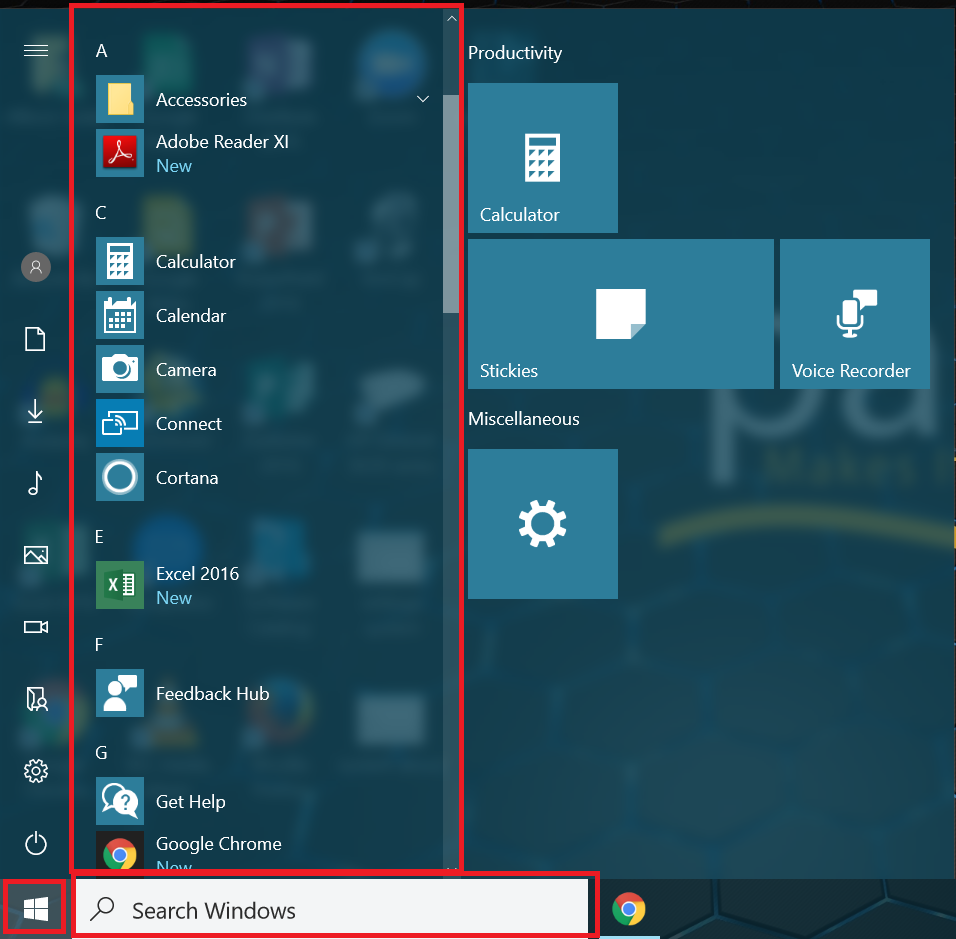Open the Videos camera sidebar icon

[x=36, y=627]
